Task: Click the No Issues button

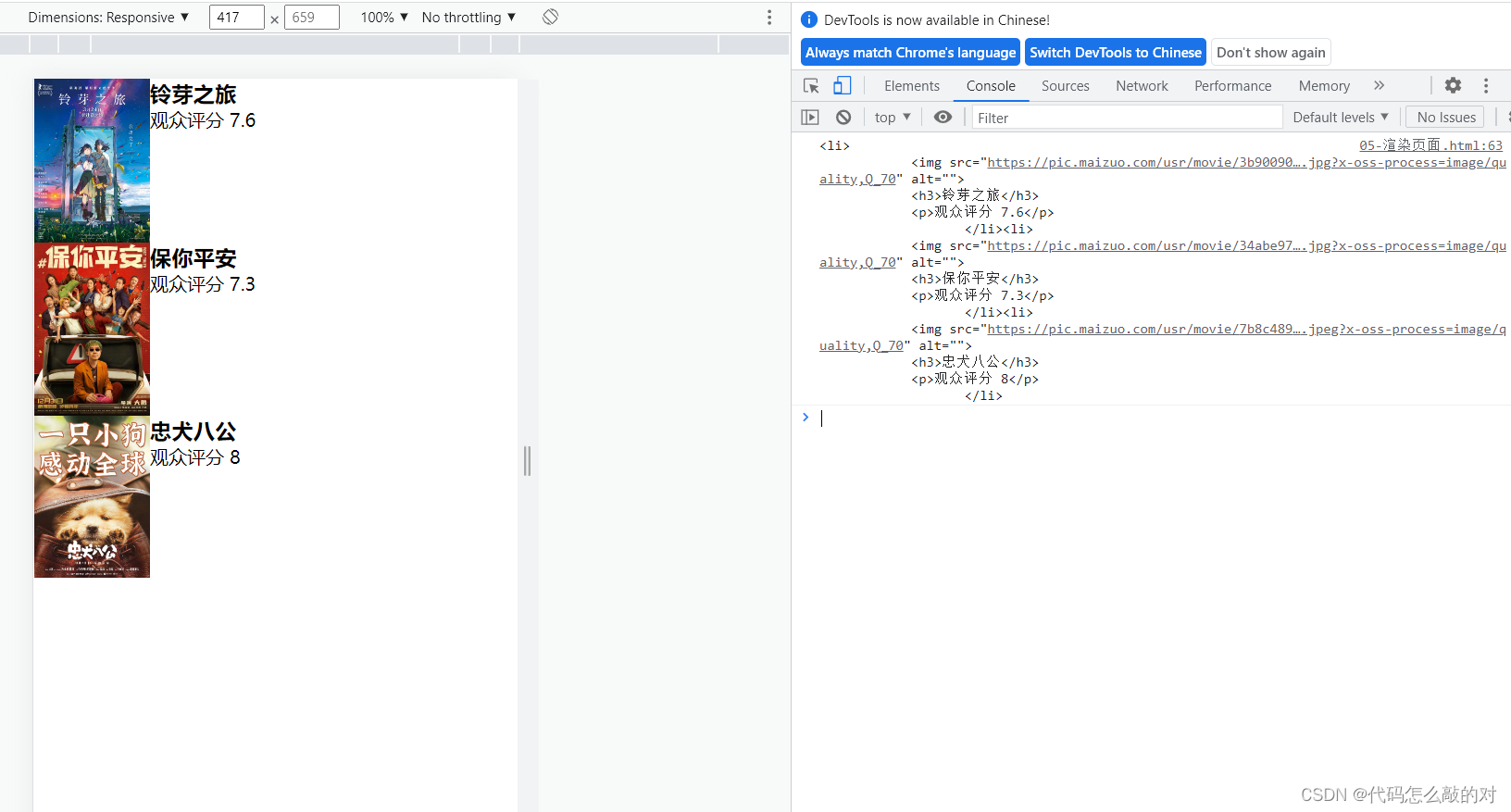Action: pyautogui.click(x=1445, y=118)
